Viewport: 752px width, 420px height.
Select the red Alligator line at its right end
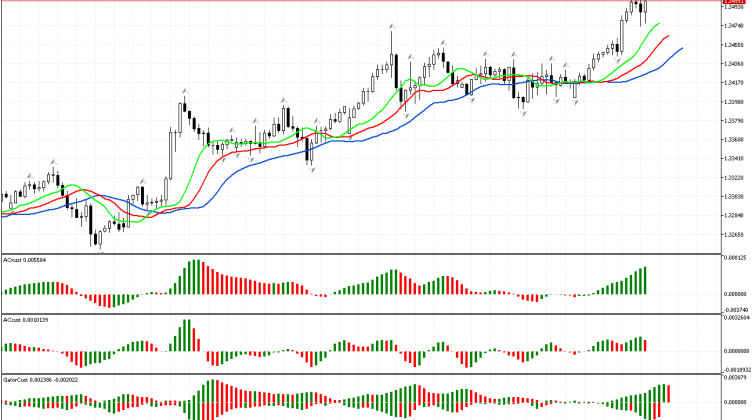point(669,37)
